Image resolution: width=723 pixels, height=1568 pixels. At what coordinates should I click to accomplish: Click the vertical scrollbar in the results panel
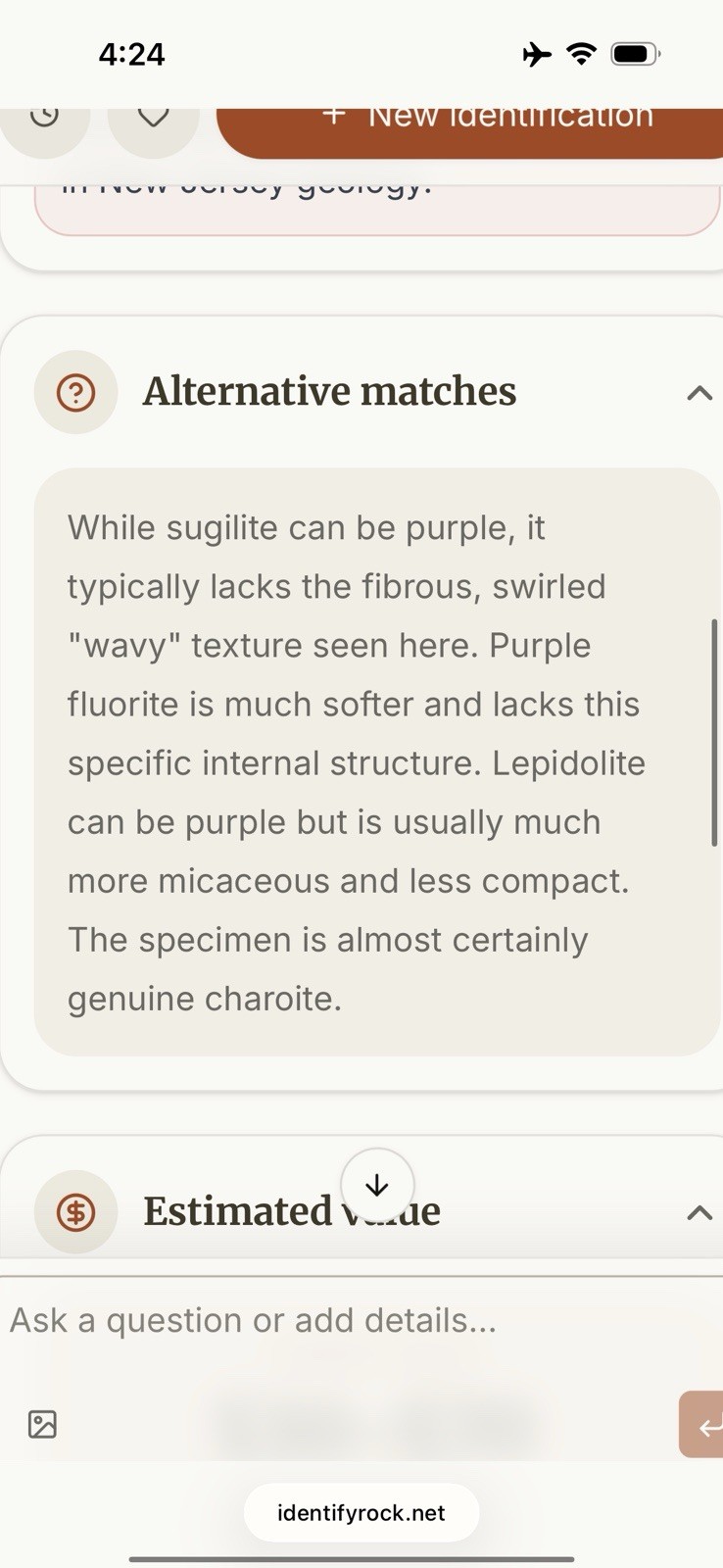point(714,732)
